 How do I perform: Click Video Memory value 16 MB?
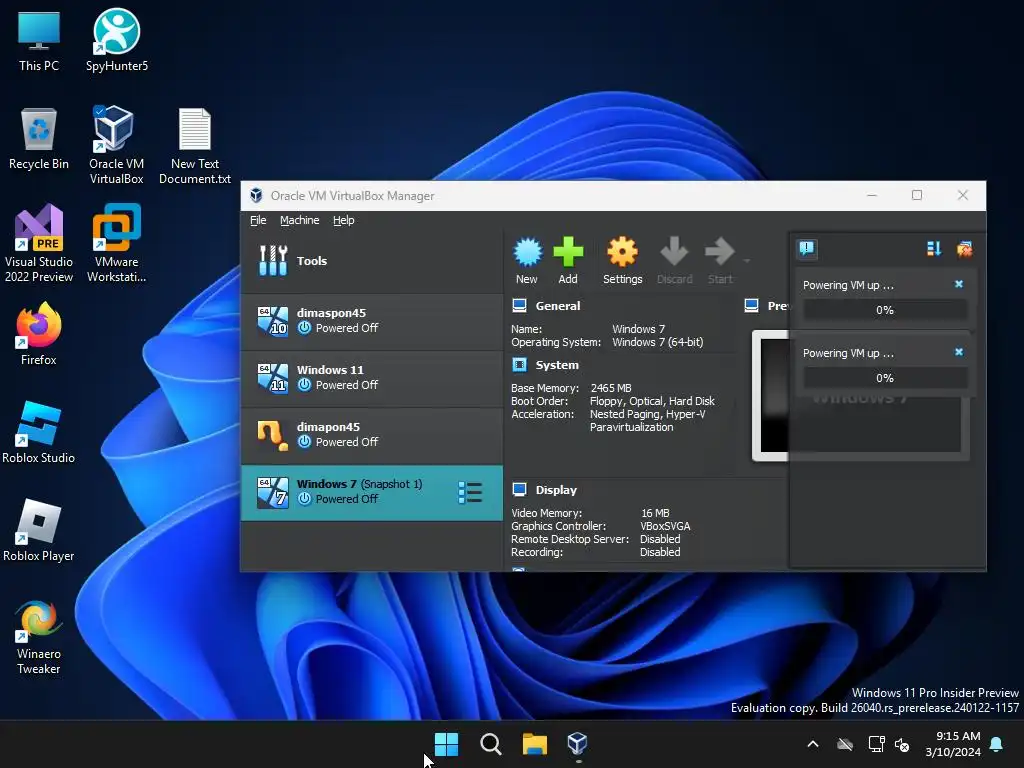(655, 513)
